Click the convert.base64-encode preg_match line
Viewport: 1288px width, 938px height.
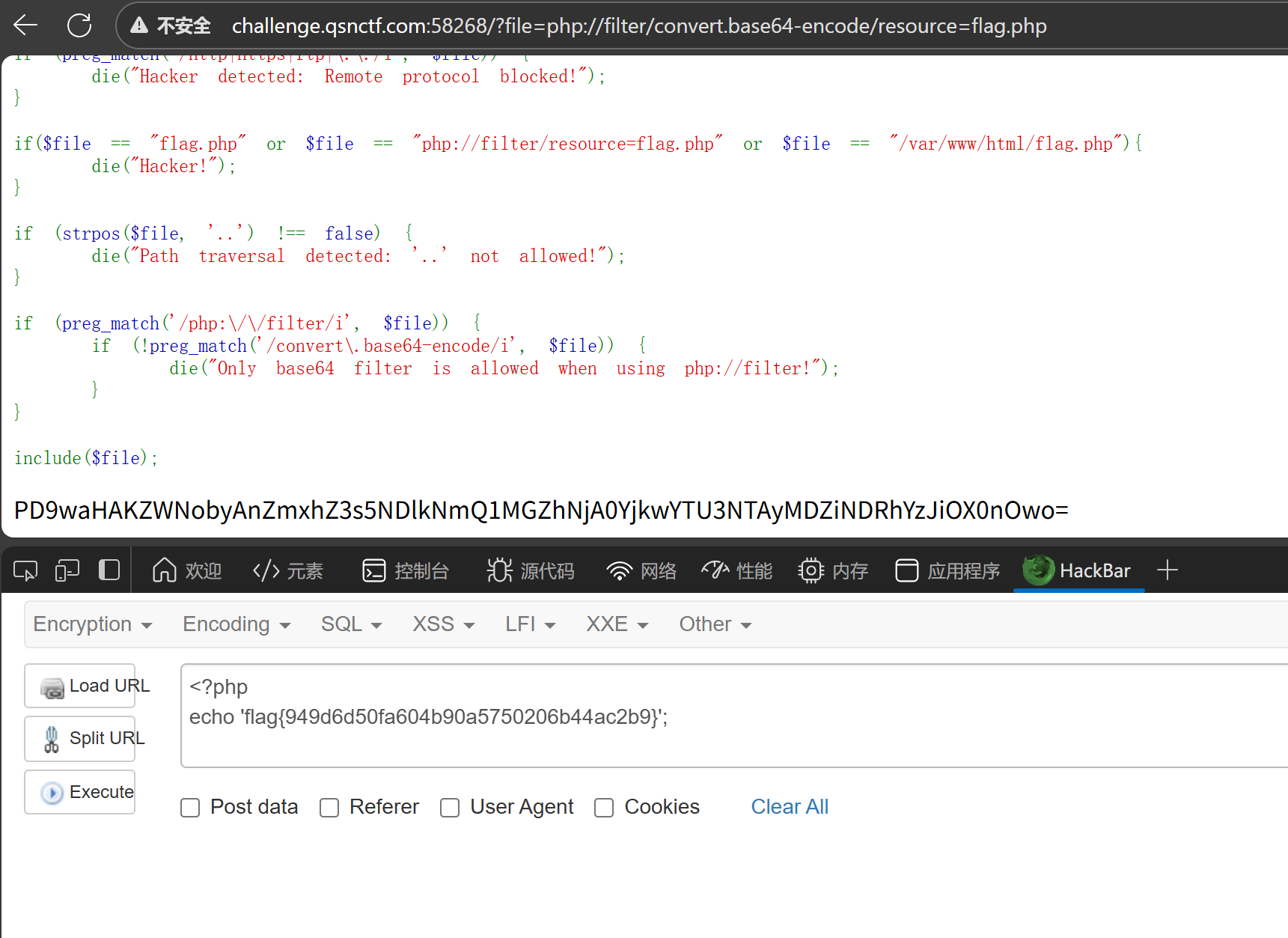click(x=369, y=346)
